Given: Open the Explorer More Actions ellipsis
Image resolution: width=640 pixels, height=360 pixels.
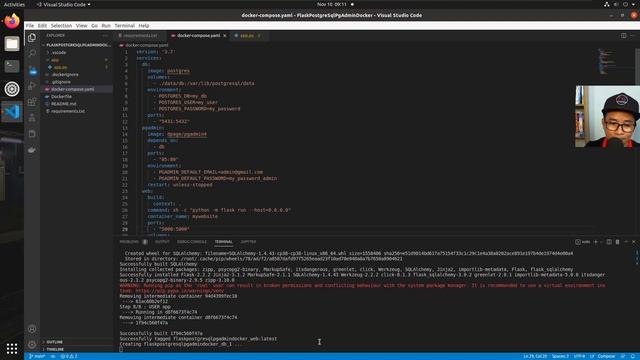Looking at the screenshot, I should (x=105, y=36).
